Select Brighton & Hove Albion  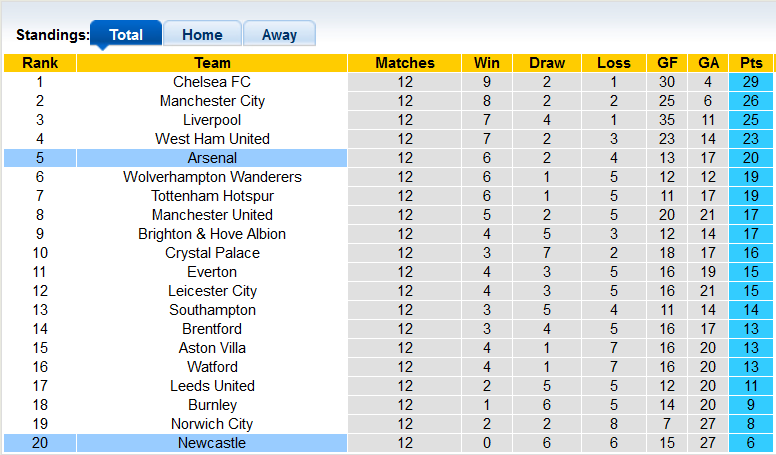[x=212, y=234]
